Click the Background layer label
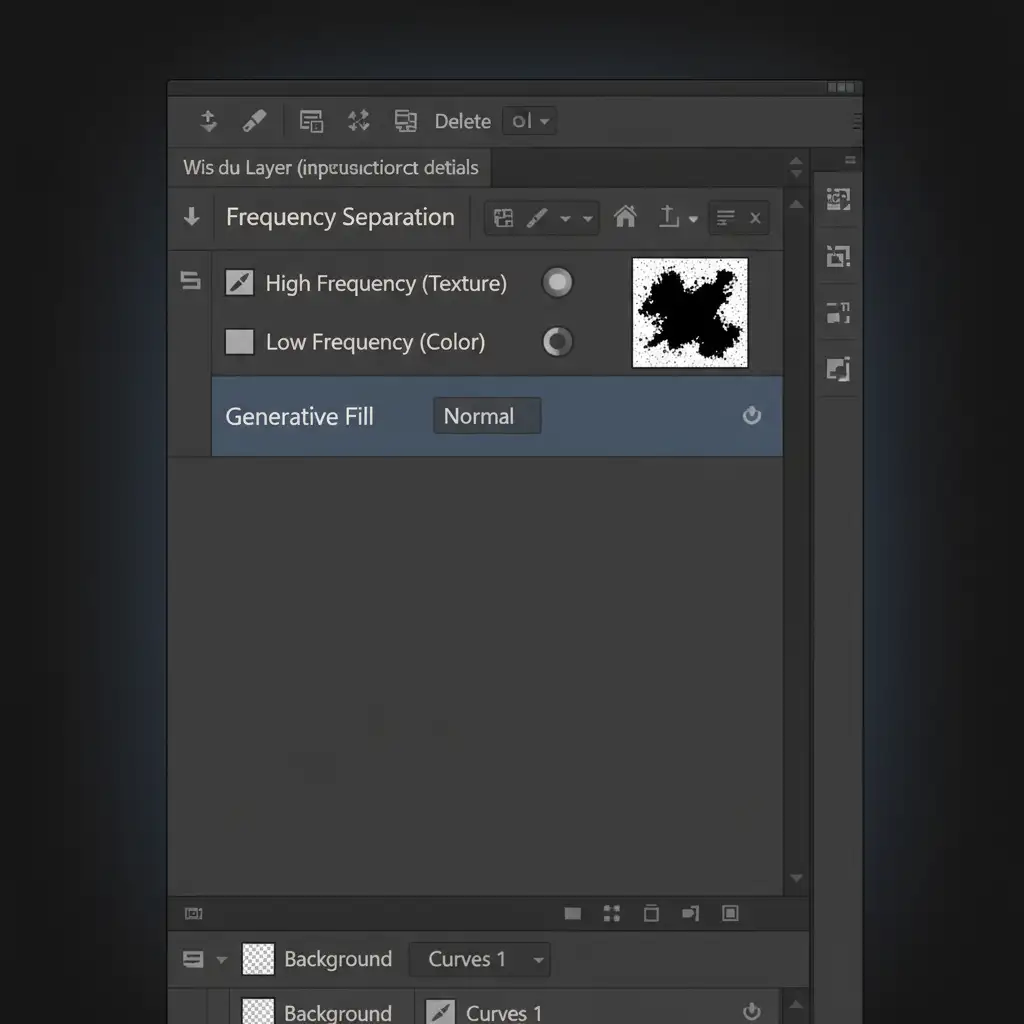 [x=338, y=960]
